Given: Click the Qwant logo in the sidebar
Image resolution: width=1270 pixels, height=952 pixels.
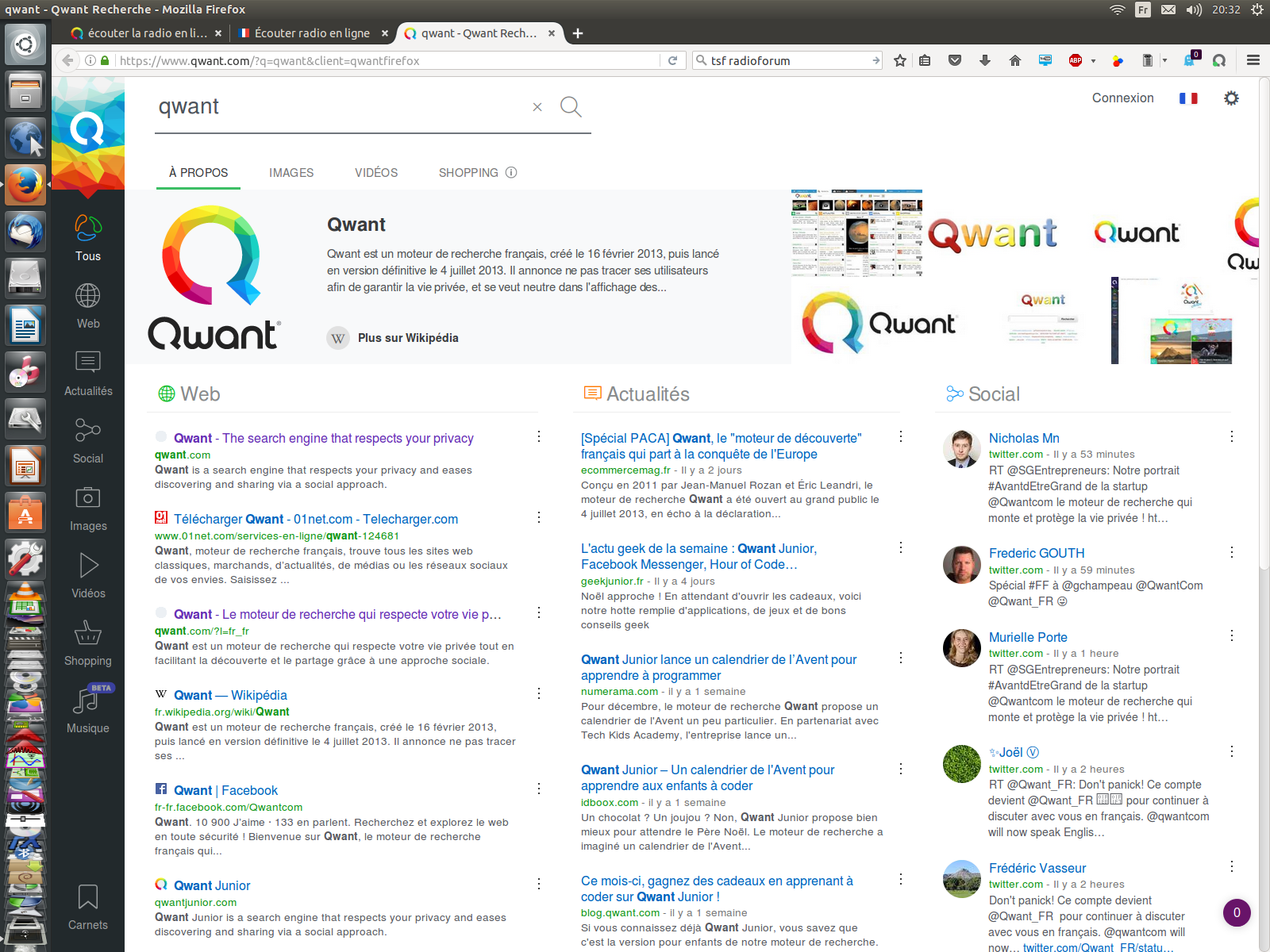Looking at the screenshot, I should (87, 130).
